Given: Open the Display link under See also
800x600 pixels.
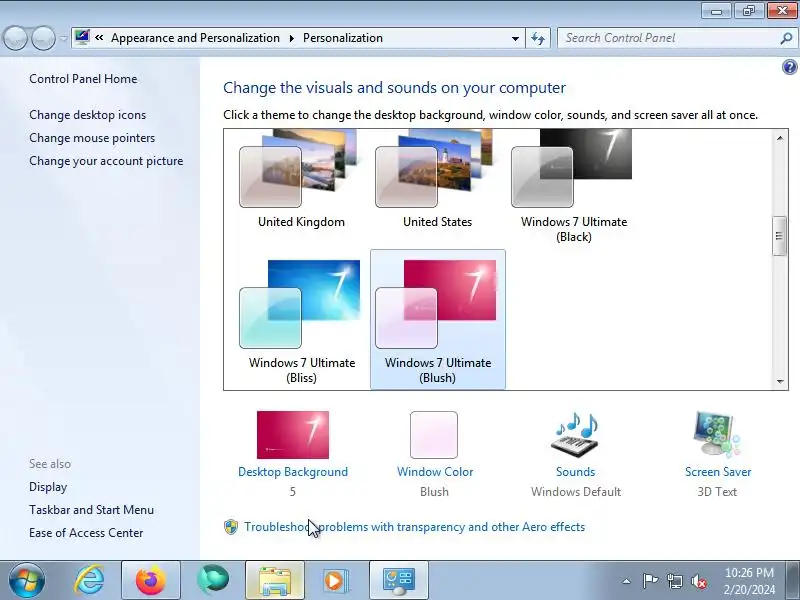Looking at the screenshot, I should (x=48, y=487).
